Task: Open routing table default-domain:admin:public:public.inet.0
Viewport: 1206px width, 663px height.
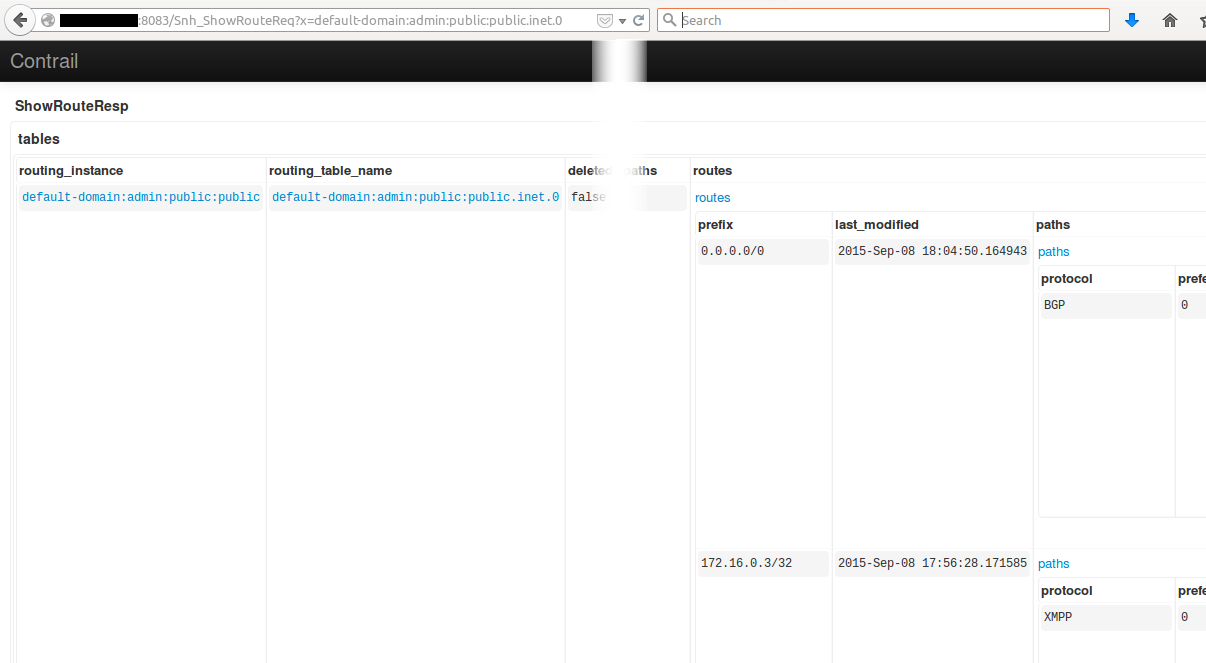Action: [x=415, y=197]
